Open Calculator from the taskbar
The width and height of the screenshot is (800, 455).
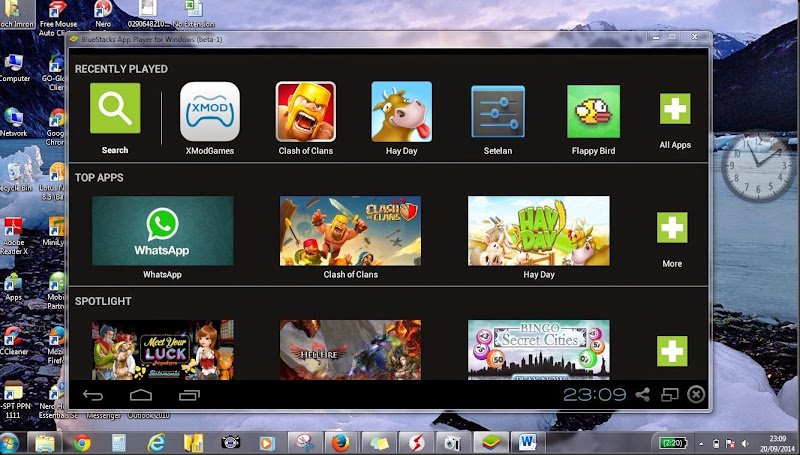click(118, 443)
